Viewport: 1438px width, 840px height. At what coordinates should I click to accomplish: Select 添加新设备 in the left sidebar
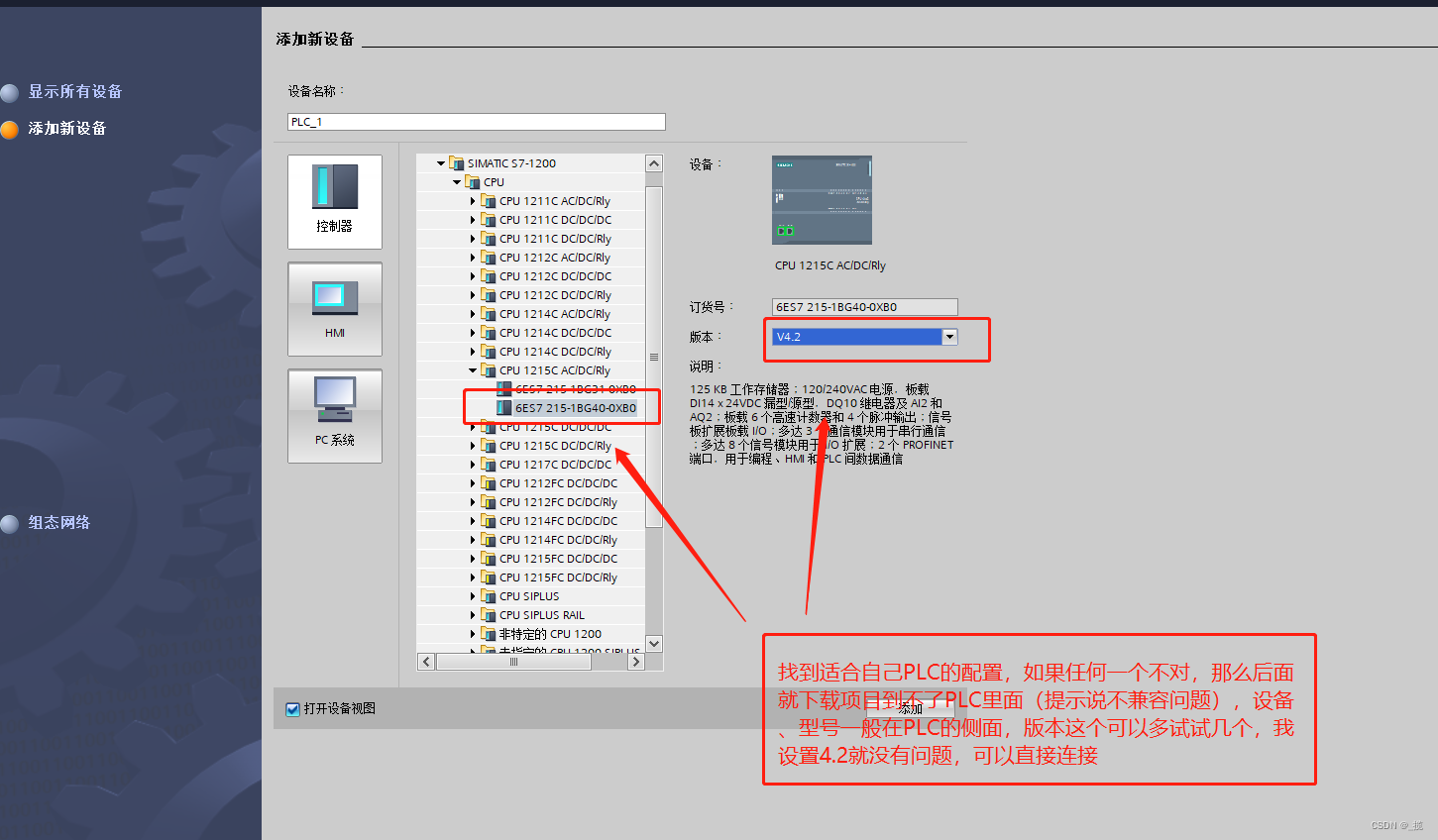(66, 128)
